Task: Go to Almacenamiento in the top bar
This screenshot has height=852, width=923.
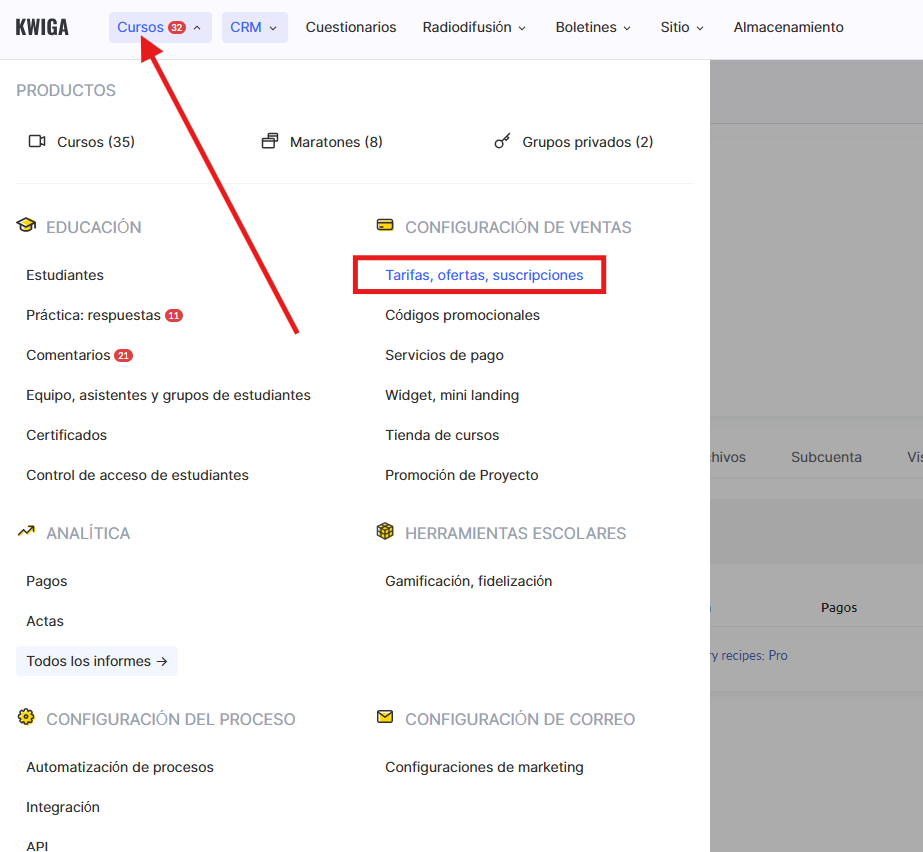Action: (x=788, y=27)
